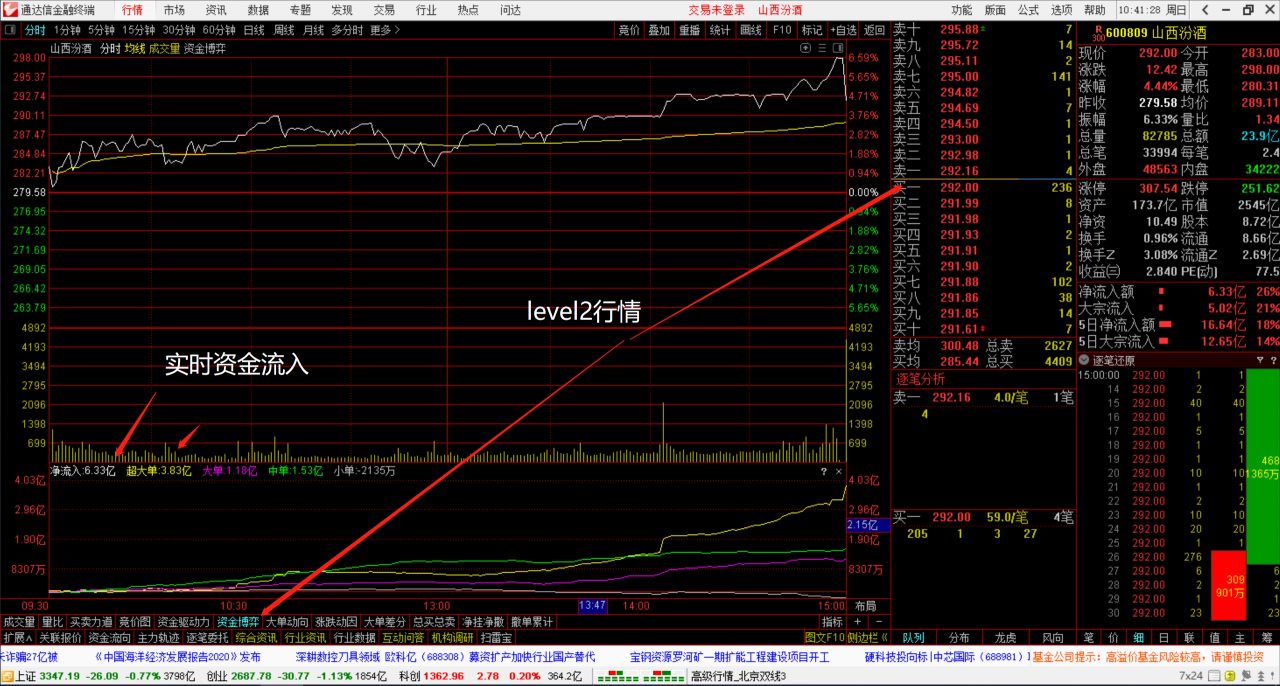Screen dimensions: 1280x686
Task: Close the 资金博弈 indicator panel
Action: [x=838, y=471]
